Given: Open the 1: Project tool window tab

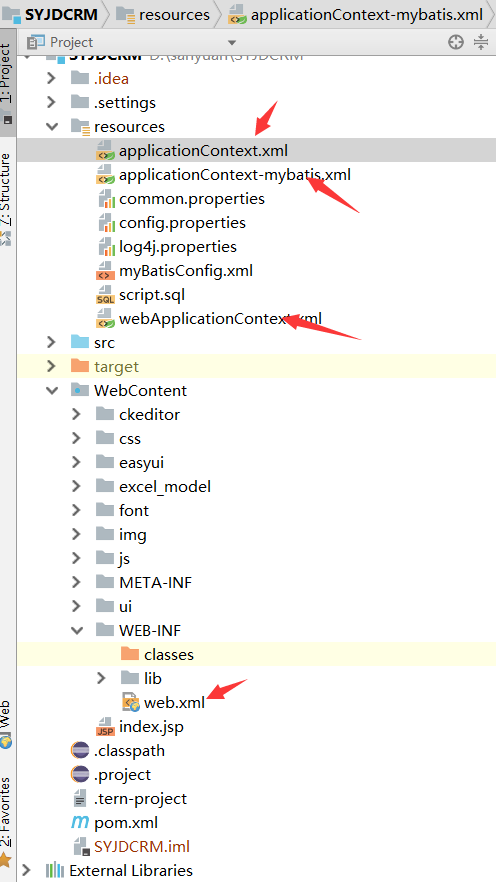Looking at the screenshot, I should (6, 83).
